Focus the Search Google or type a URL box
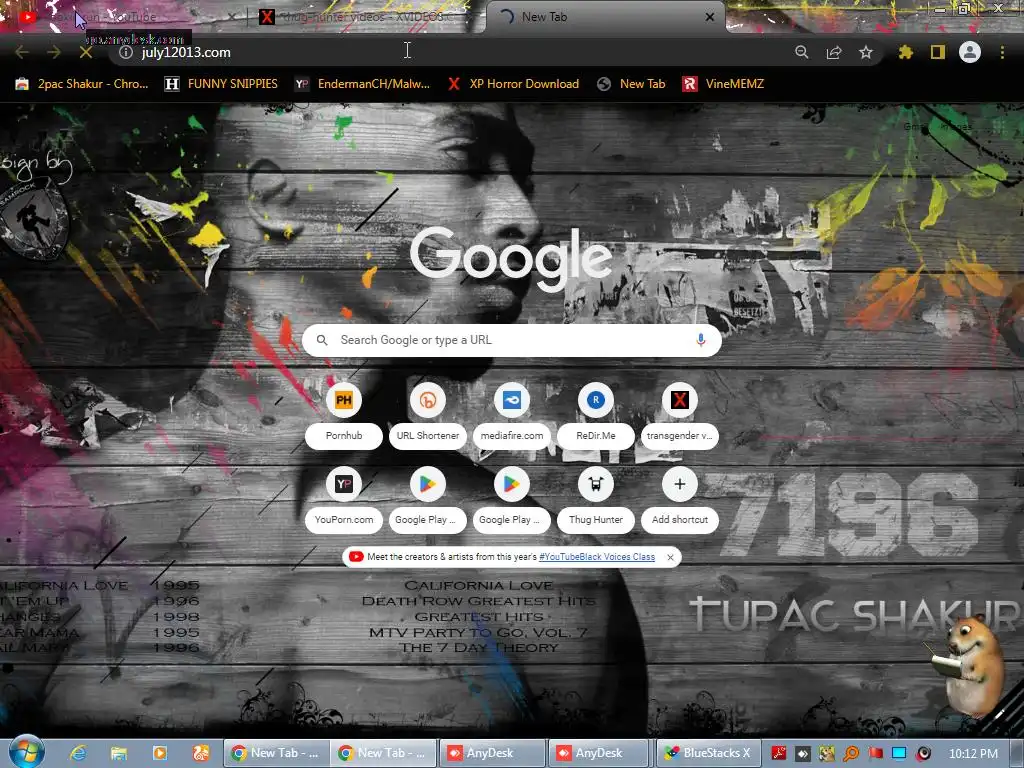 tap(511, 340)
